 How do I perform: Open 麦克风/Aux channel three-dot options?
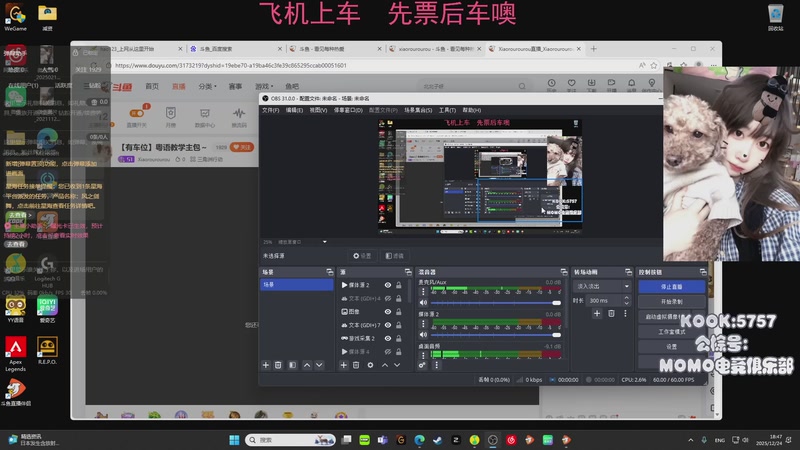[422, 292]
